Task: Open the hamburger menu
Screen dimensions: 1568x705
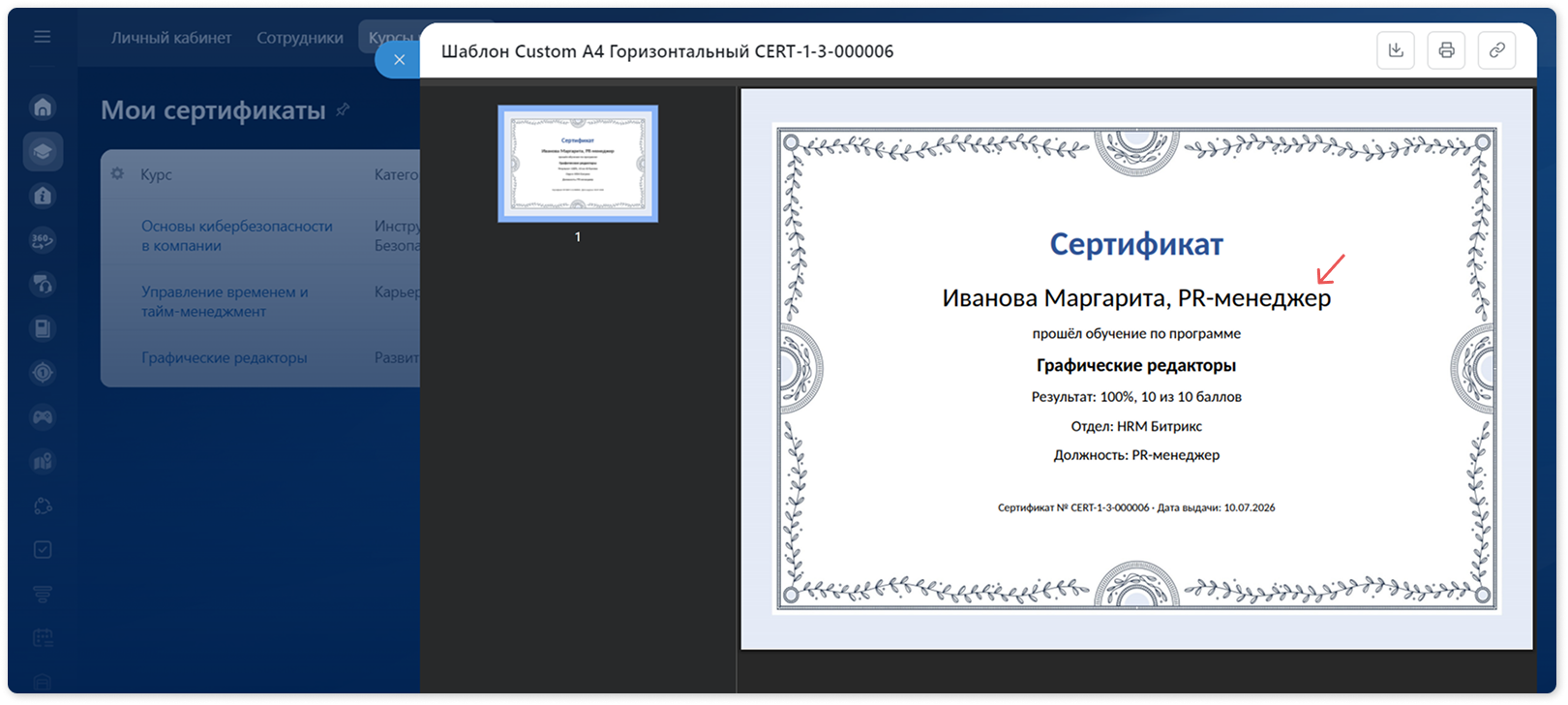Action: click(x=43, y=37)
